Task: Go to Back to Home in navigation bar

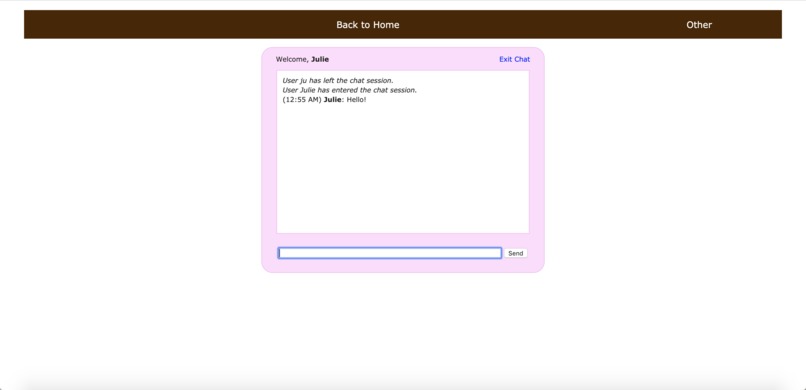Action: (x=368, y=25)
